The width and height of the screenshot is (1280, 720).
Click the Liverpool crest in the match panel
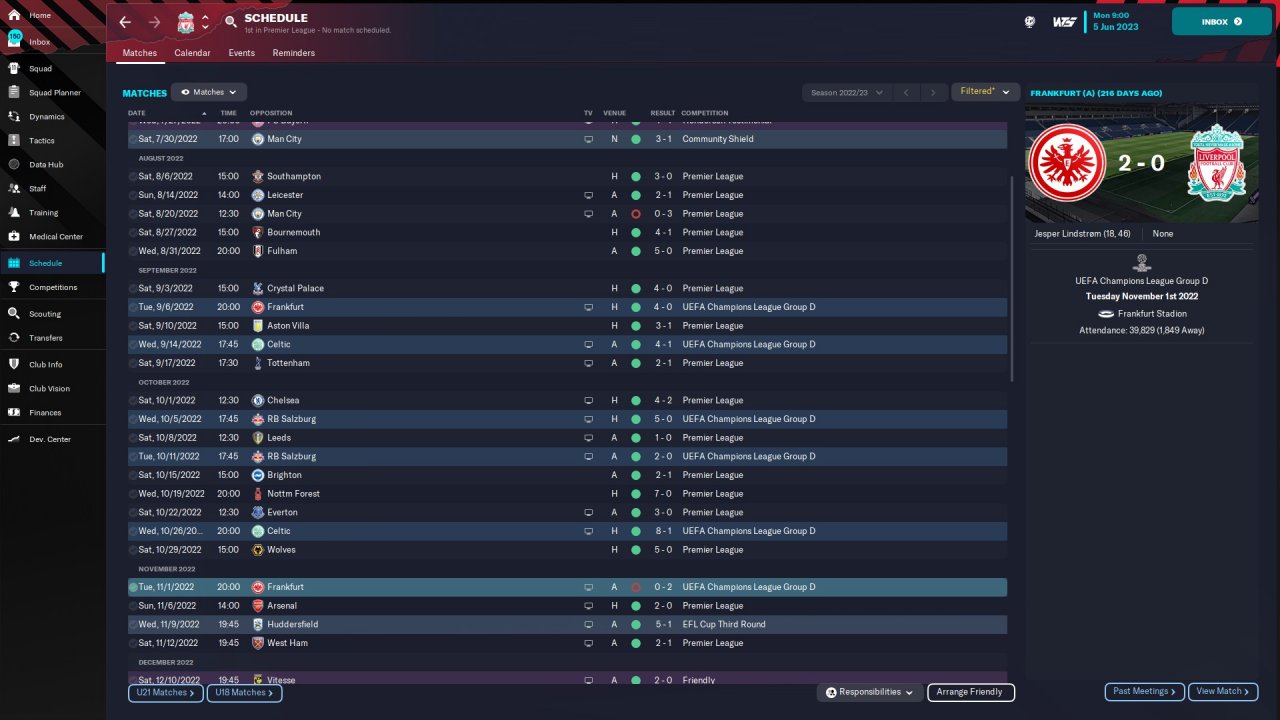click(1217, 163)
